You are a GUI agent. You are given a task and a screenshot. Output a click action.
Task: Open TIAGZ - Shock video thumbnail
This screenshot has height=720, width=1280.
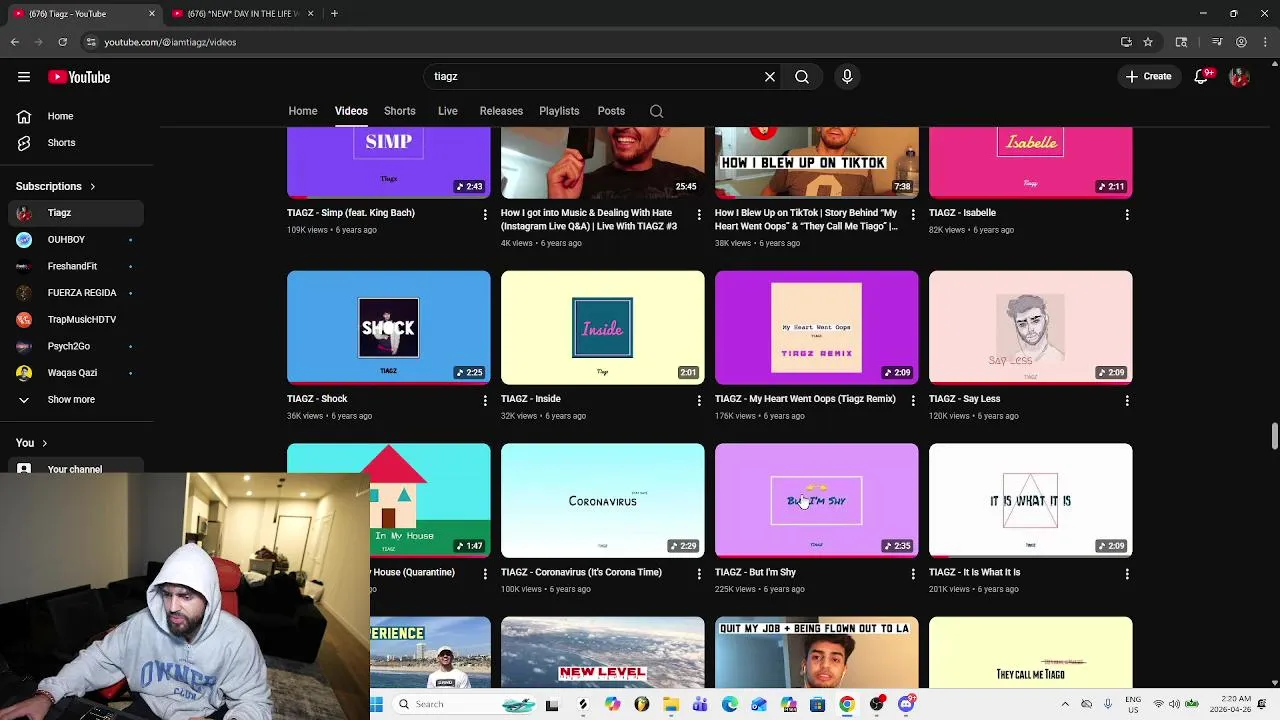[x=389, y=327]
